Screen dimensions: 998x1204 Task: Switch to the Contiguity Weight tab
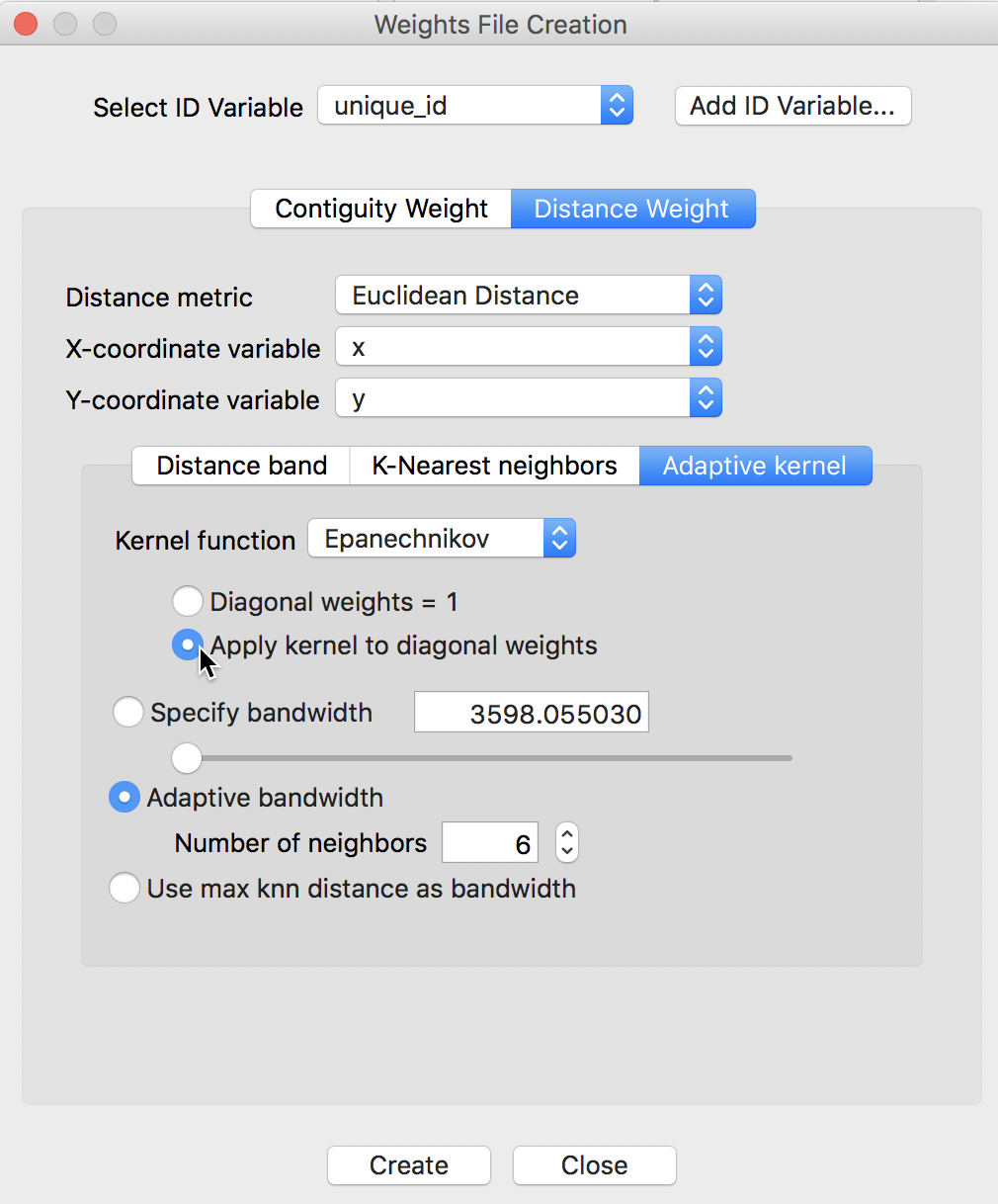(x=380, y=209)
